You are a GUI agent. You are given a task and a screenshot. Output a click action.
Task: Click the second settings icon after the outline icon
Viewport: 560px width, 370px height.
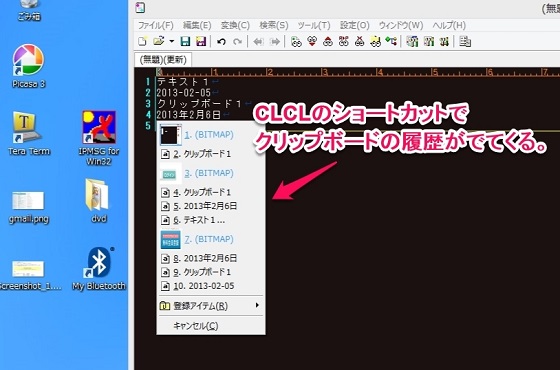429,42
